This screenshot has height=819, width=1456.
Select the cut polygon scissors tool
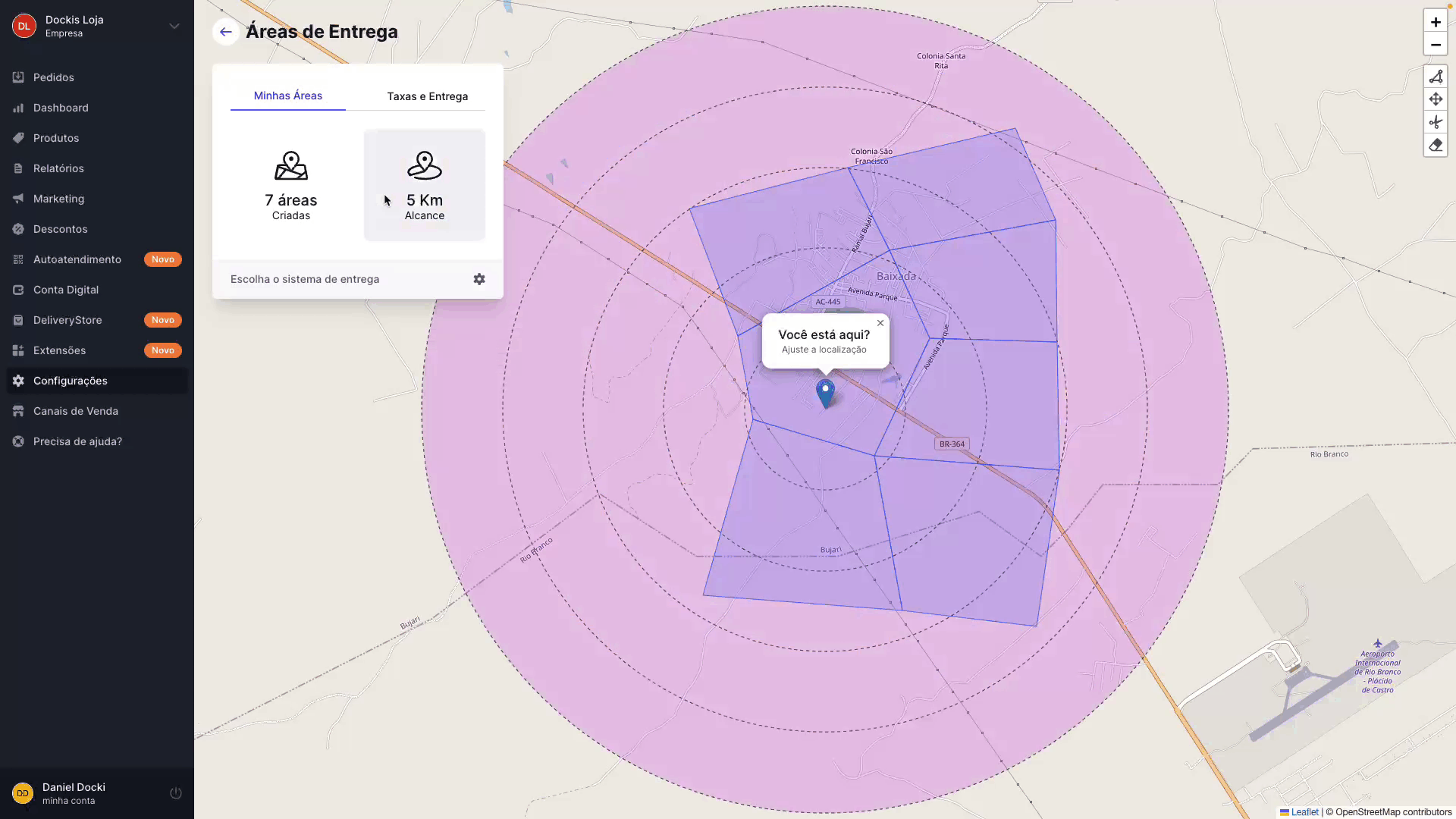(x=1436, y=122)
